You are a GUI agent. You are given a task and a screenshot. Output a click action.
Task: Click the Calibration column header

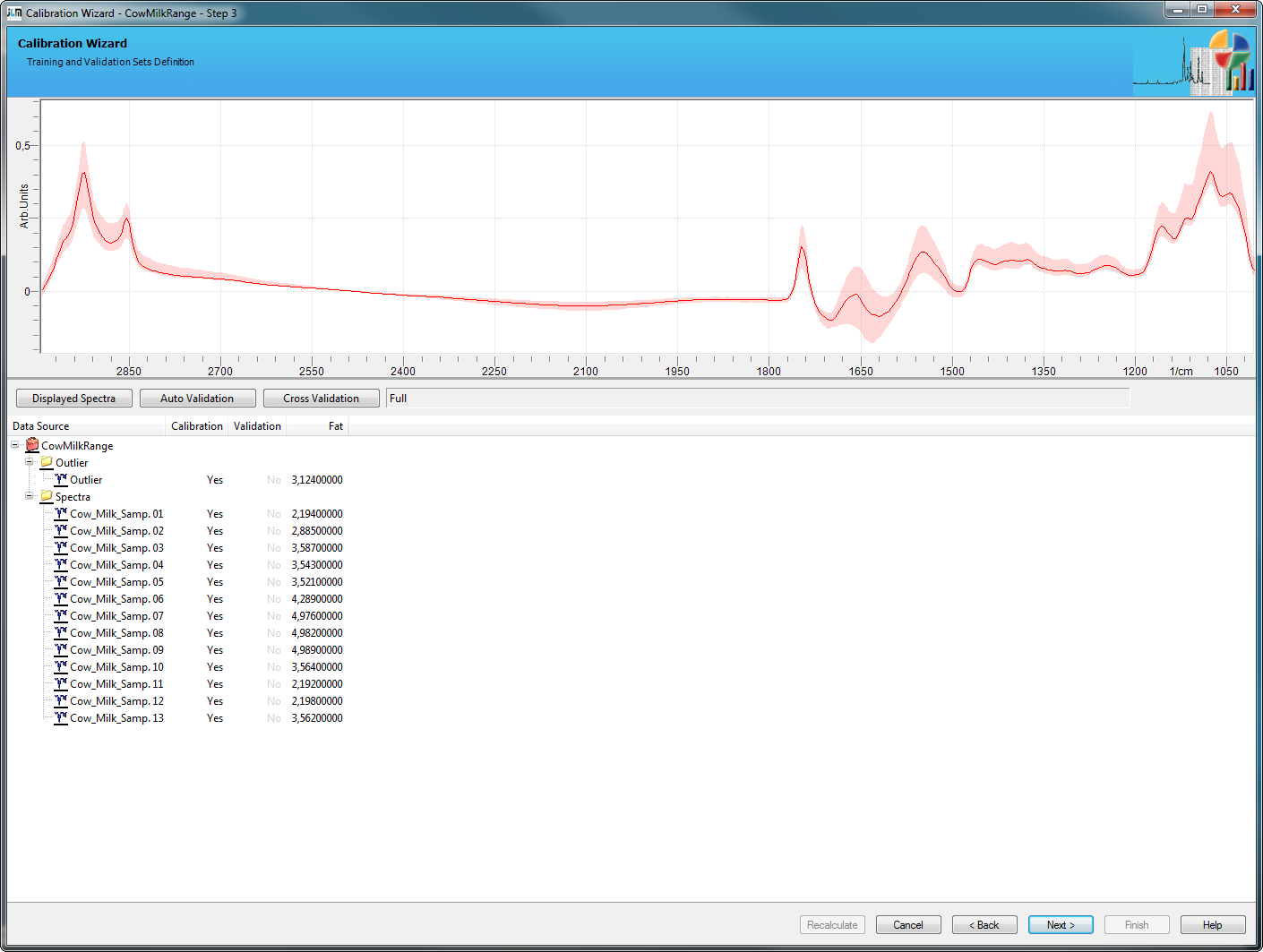197,426
